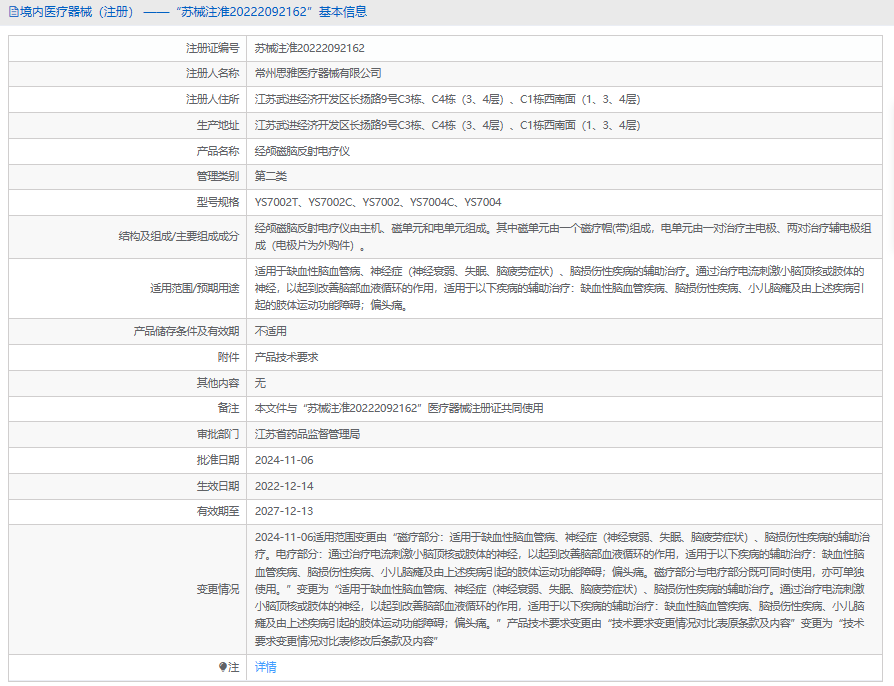Click the lightbulb icon beside 注

tap(223, 667)
